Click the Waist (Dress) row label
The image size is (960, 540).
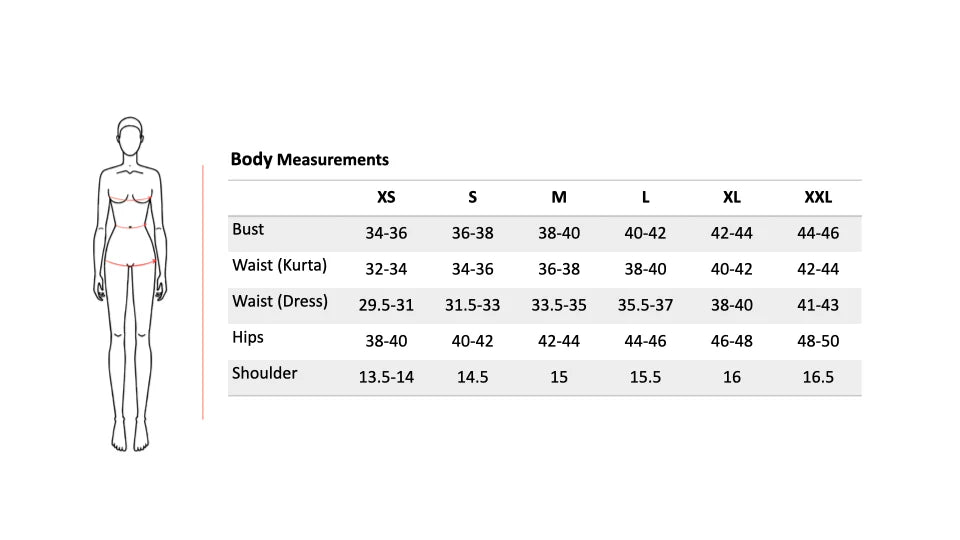[280, 301]
